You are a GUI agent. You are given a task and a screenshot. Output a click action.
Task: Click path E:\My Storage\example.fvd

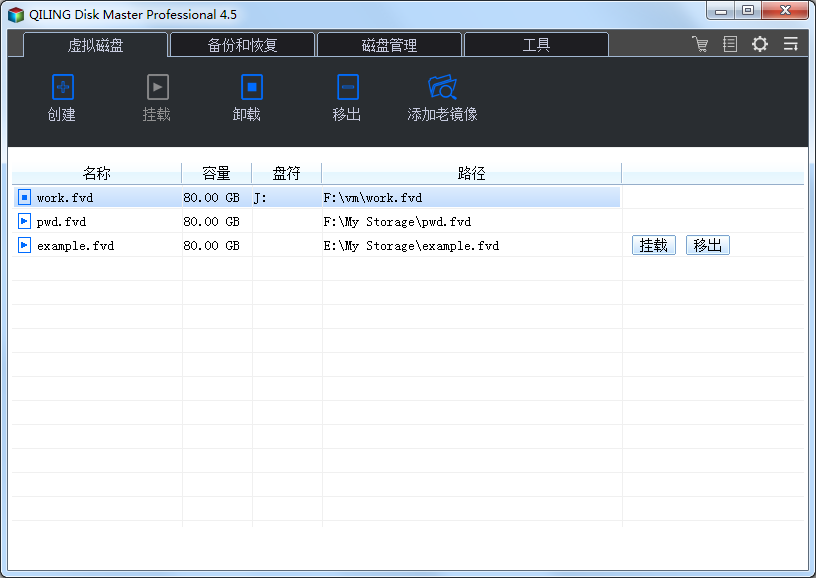(x=411, y=246)
